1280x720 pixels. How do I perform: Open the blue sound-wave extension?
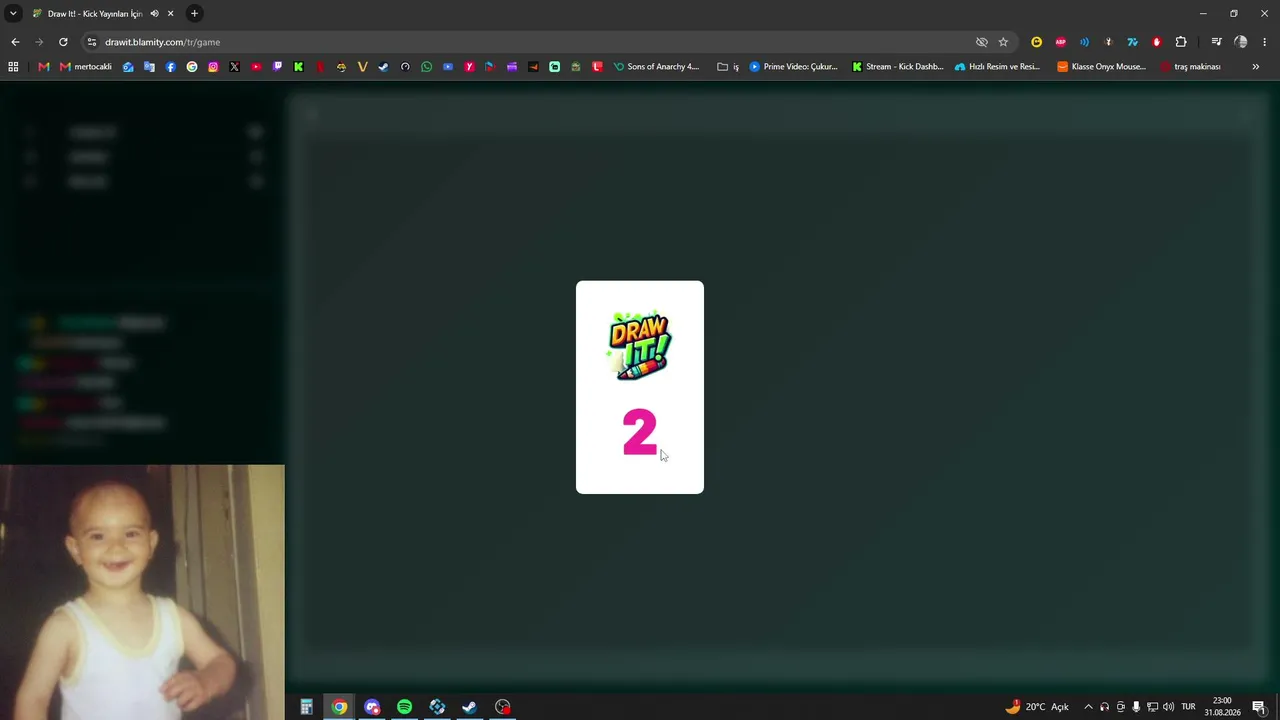click(1084, 42)
